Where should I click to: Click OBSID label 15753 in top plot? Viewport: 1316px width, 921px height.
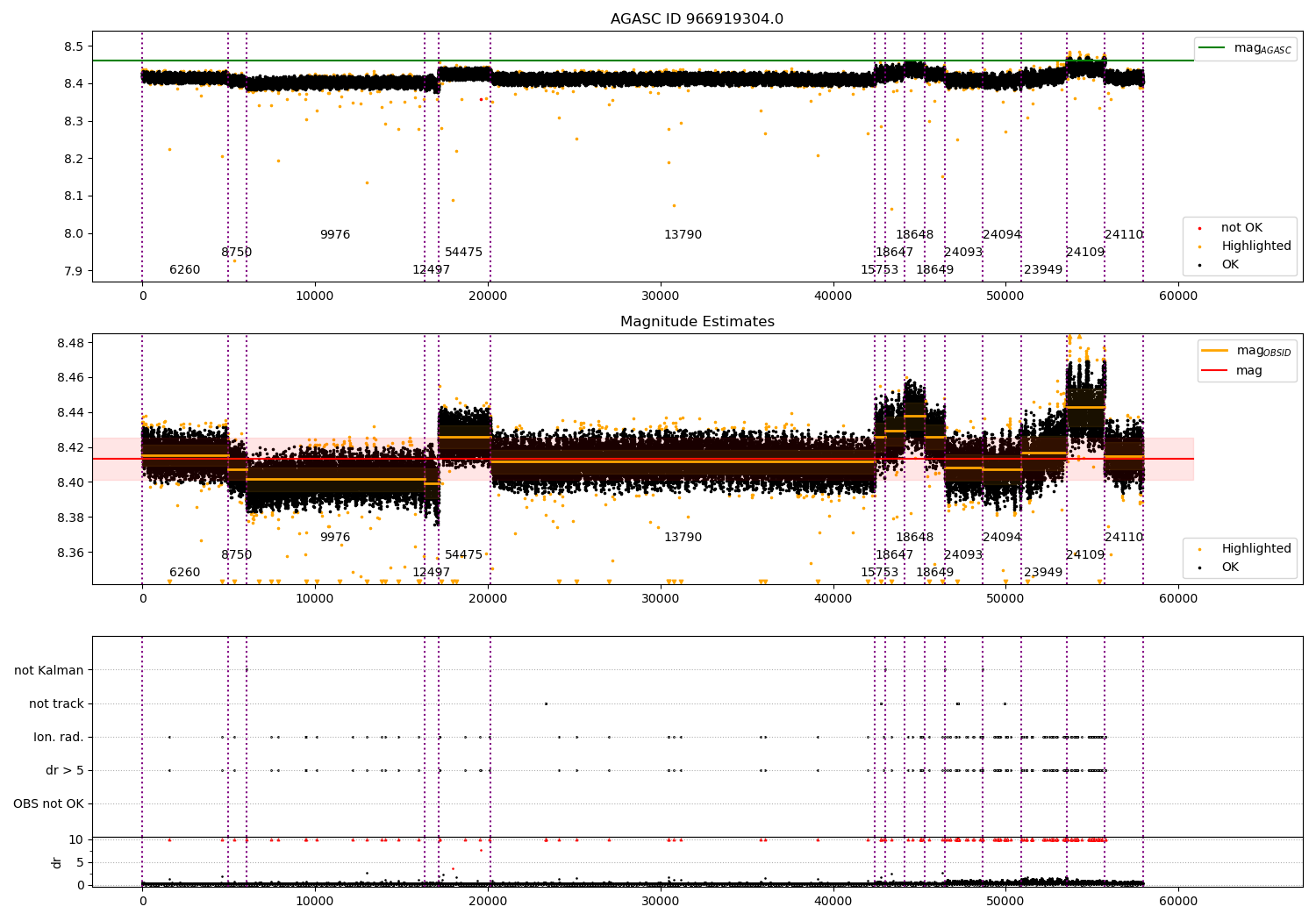[880, 270]
